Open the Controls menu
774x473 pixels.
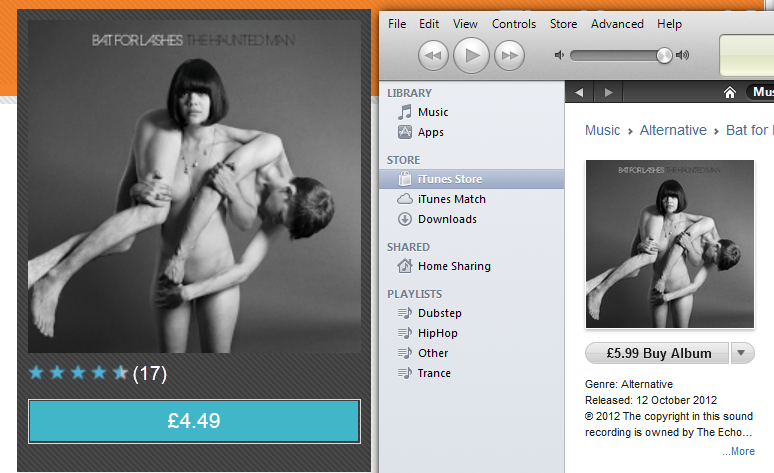(513, 24)
